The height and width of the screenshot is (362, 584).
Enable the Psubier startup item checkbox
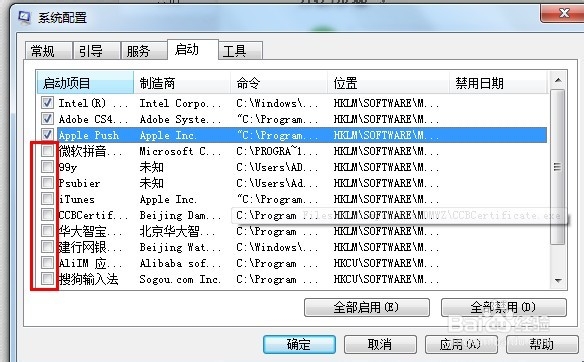tap(47, 182)
